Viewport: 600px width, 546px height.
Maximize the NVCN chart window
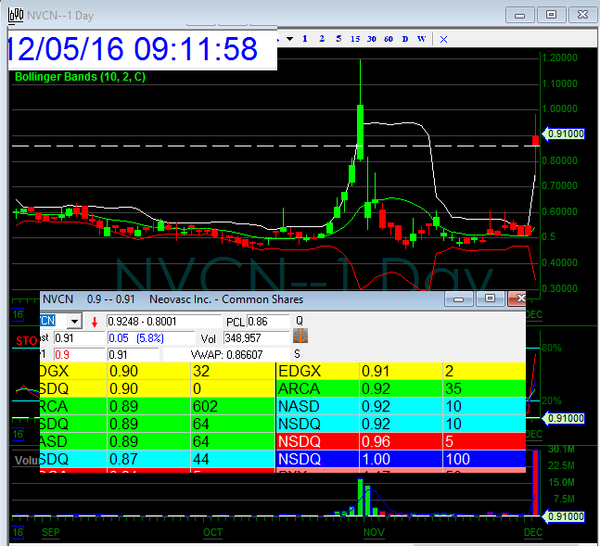coord(550,14)
